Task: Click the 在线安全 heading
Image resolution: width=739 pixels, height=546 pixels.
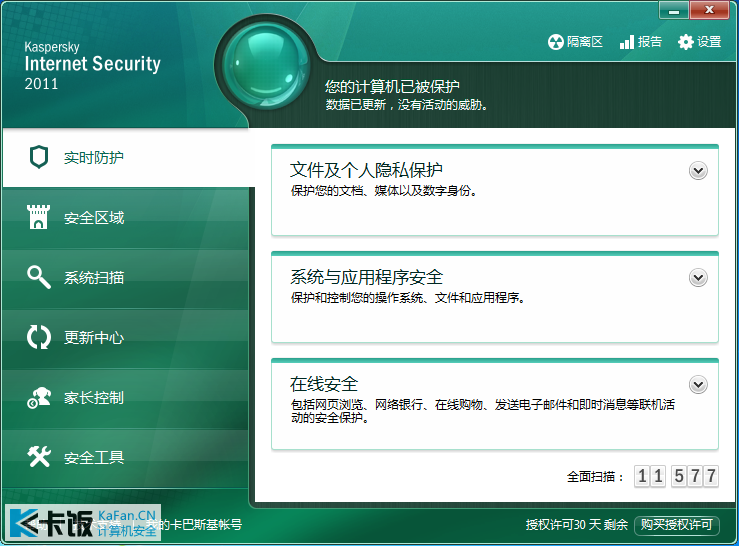Action: click(324, 384)
